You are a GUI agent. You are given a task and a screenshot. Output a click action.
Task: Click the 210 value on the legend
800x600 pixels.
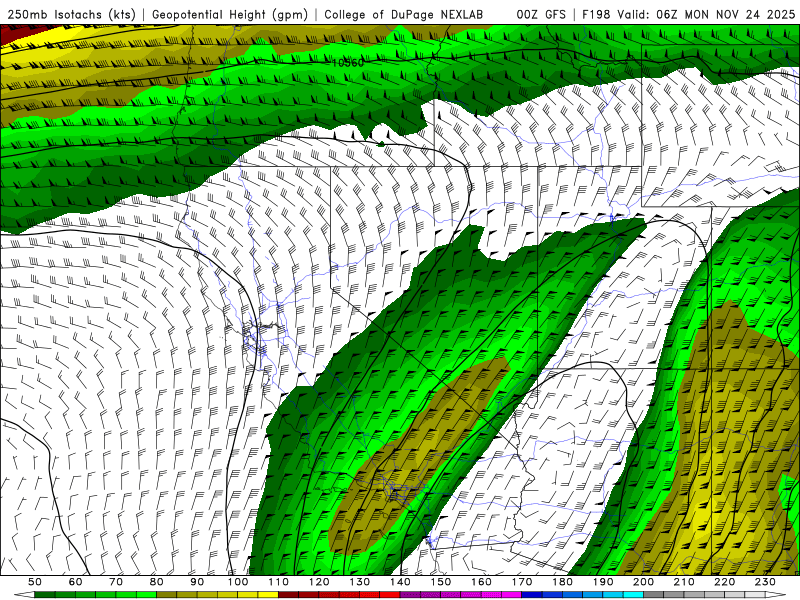coord(684,582)
